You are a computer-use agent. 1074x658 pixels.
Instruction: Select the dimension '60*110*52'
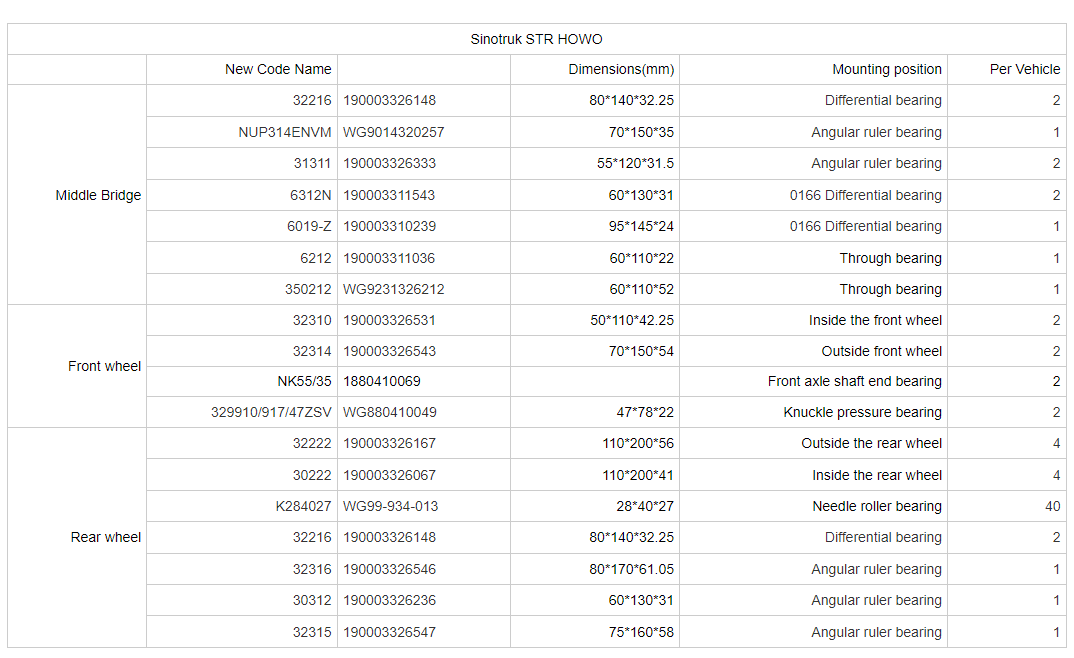pos(642,289)
